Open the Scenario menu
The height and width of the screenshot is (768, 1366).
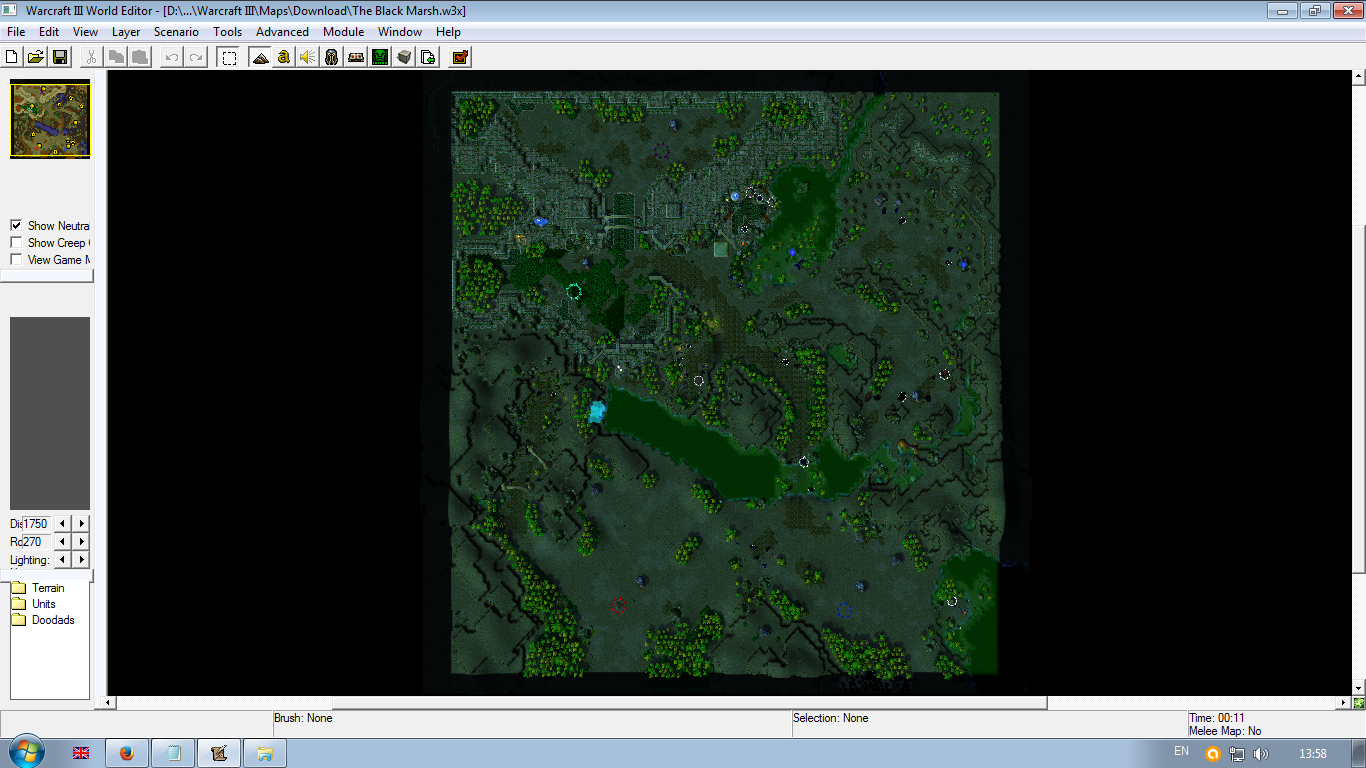coord(176,32)
